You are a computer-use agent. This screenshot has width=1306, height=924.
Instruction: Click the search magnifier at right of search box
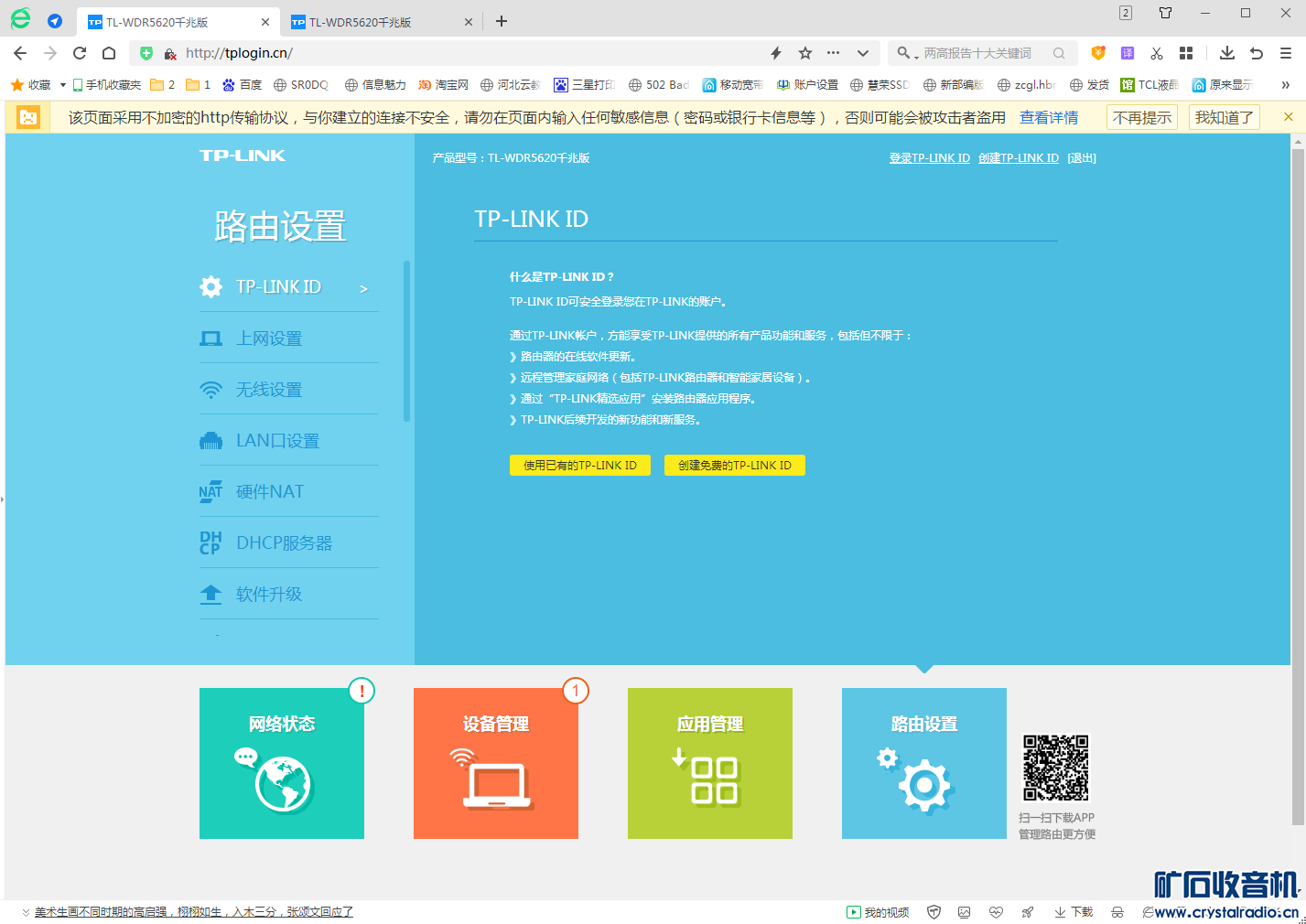click(1059, 53)
